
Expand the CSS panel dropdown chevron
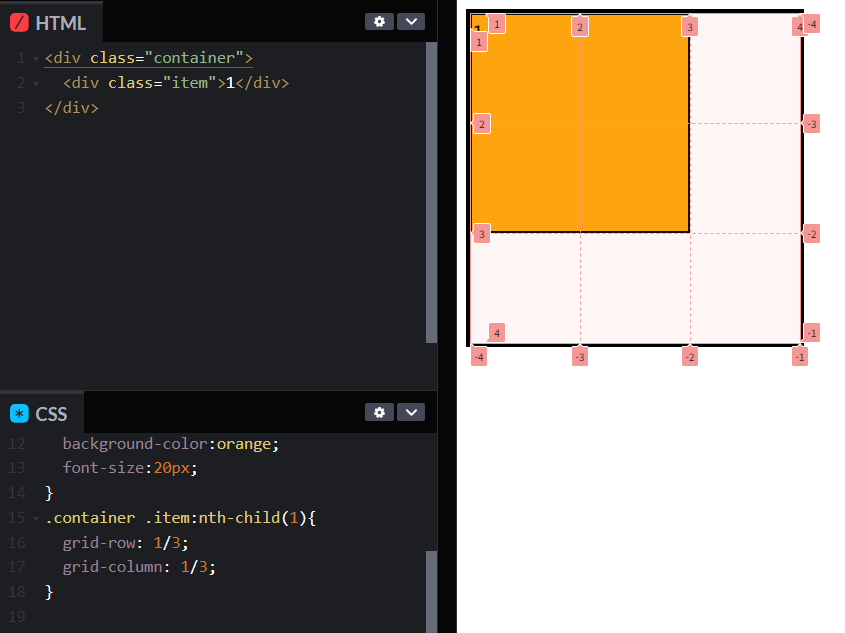411,412
